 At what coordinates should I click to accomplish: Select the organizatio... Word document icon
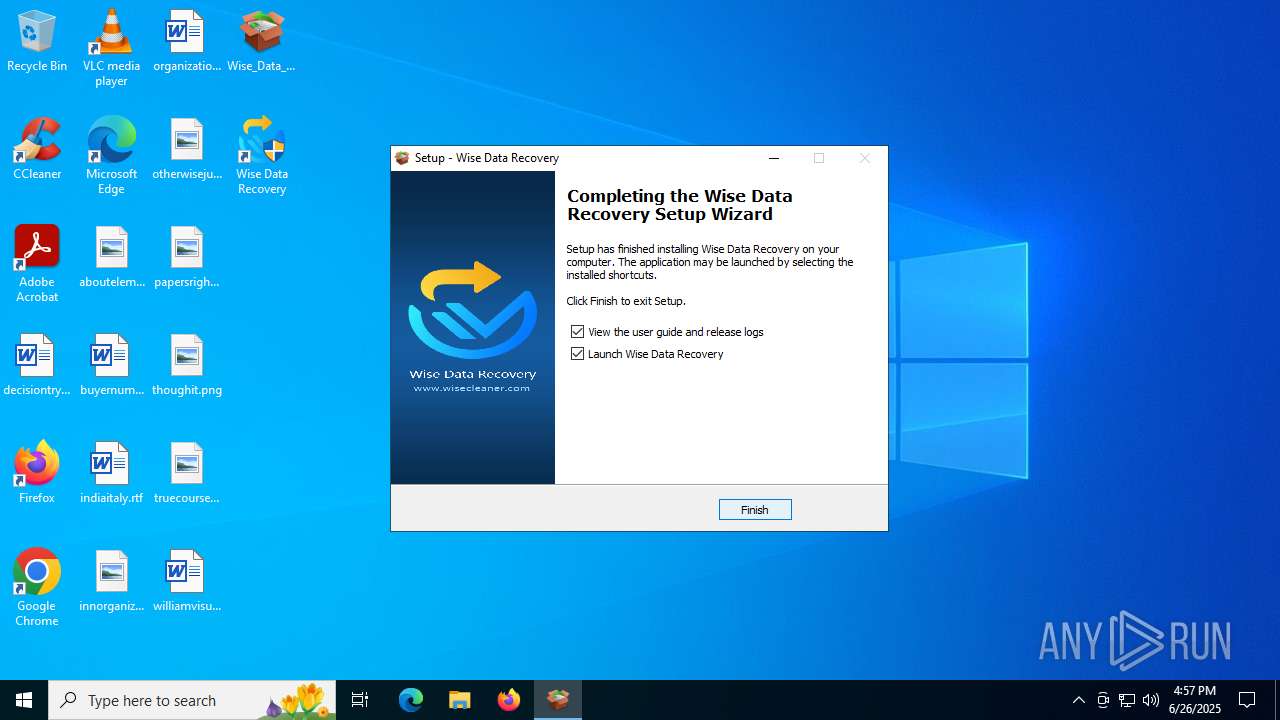187,42
